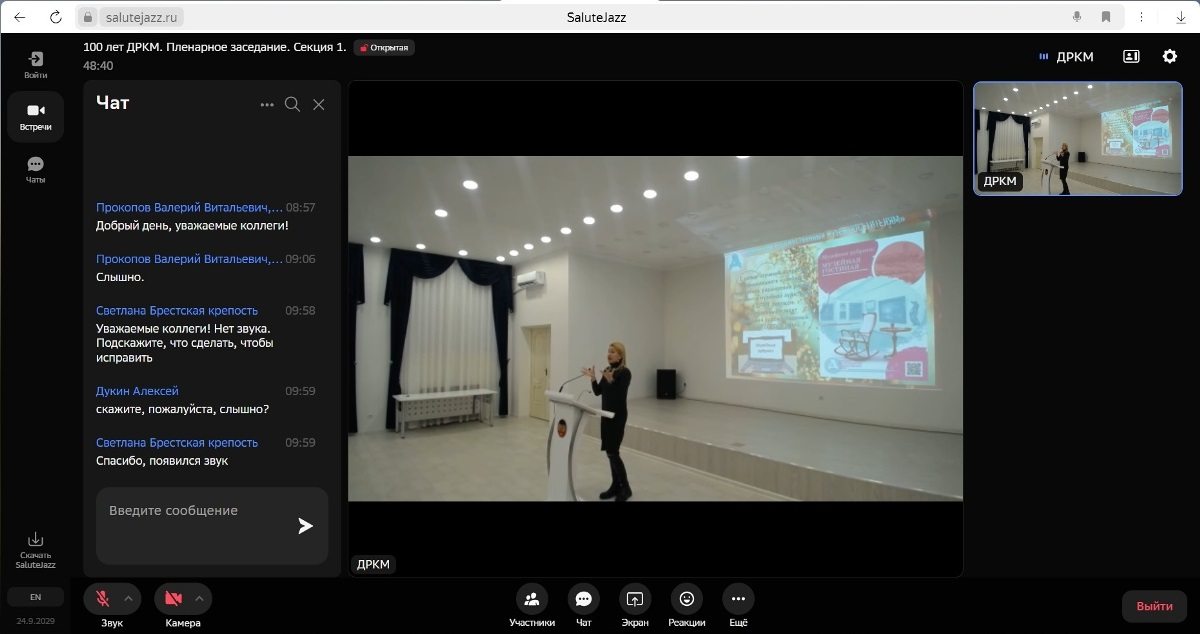
Task: Open the Реакции reactions picker
Action: [686, 599]
